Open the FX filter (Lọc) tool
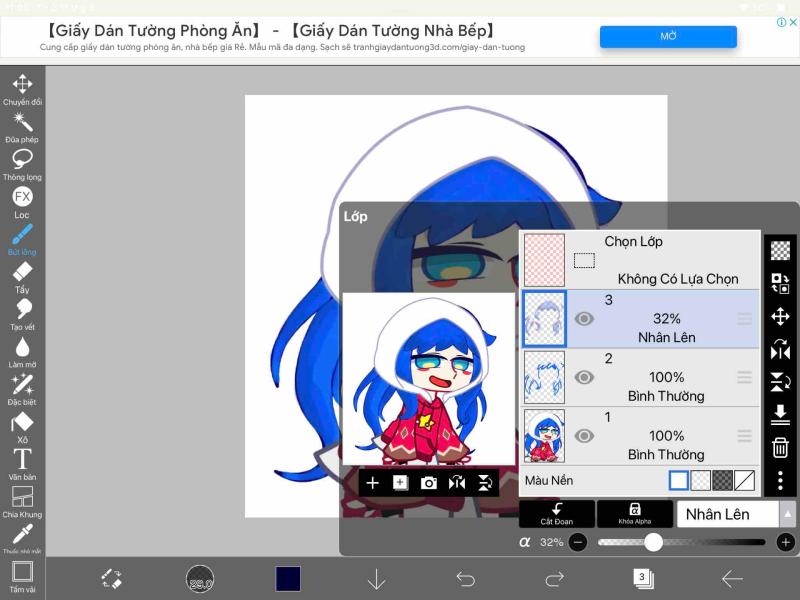This screenshot has height=600, width=800. click(x=22, y=197)
